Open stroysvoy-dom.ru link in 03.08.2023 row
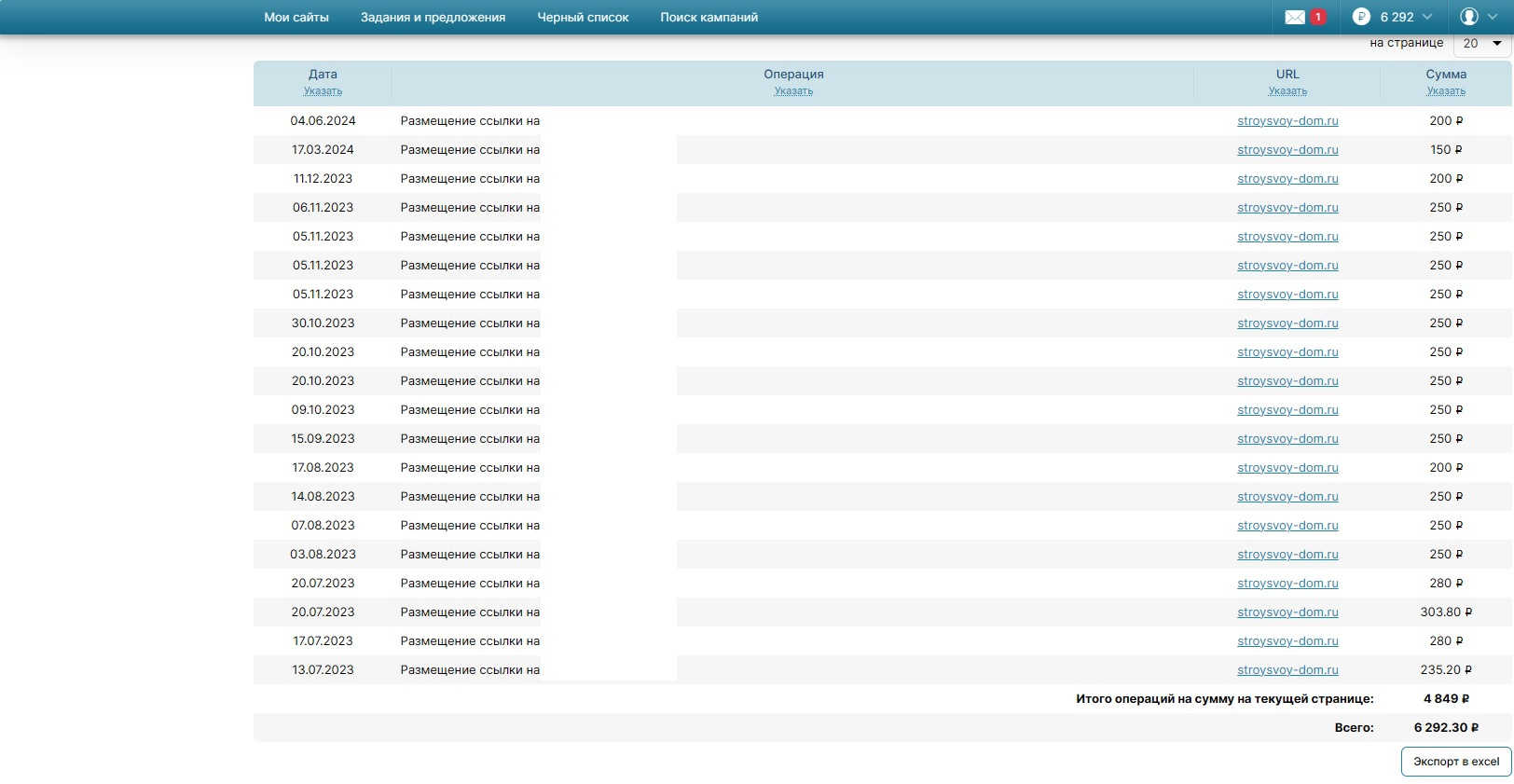Viewport: 1514px width, 784px height. tap(1287, 555)
